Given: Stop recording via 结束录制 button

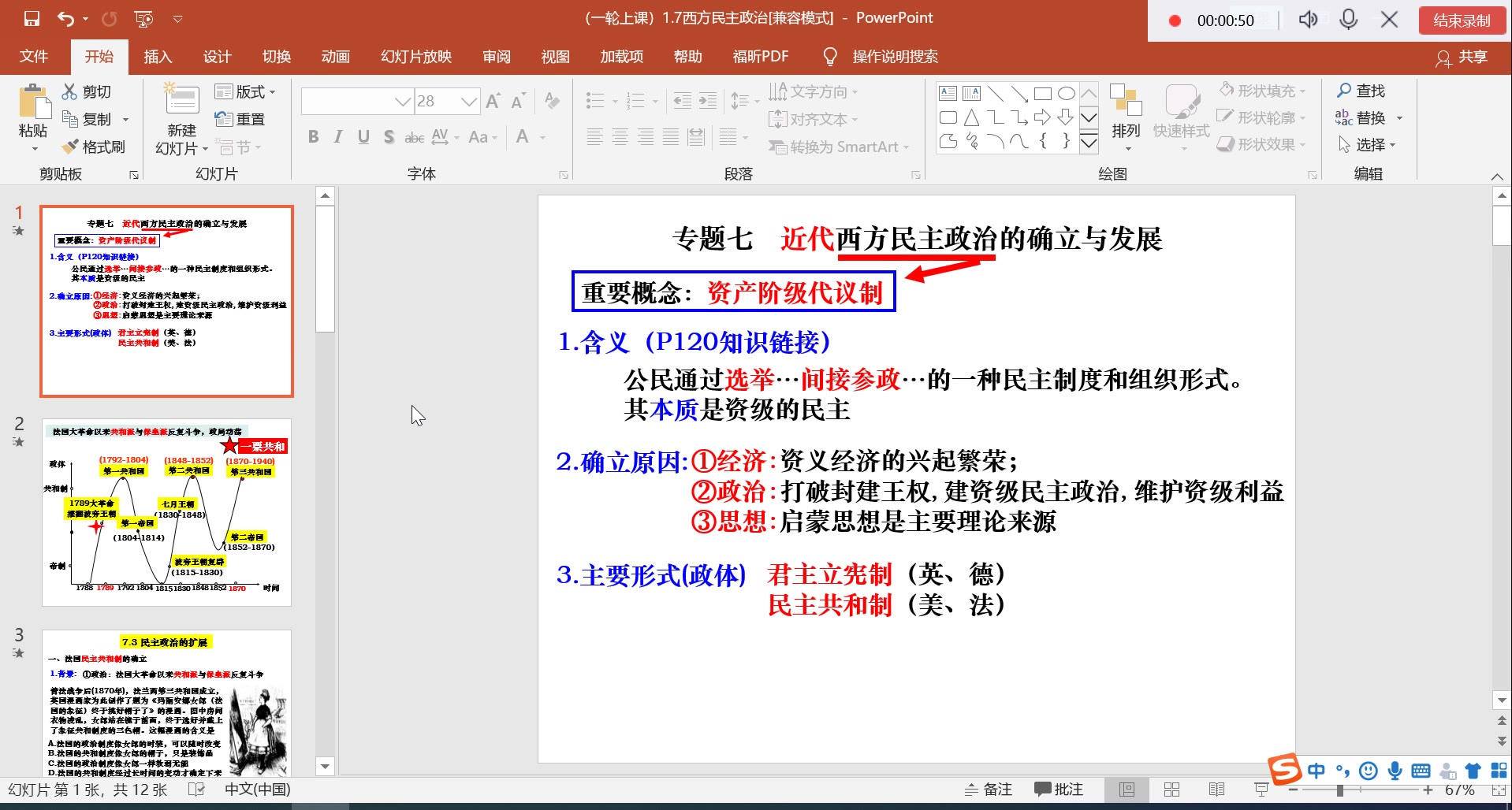Looking at the screenshot, I should tap(1461, 21).
